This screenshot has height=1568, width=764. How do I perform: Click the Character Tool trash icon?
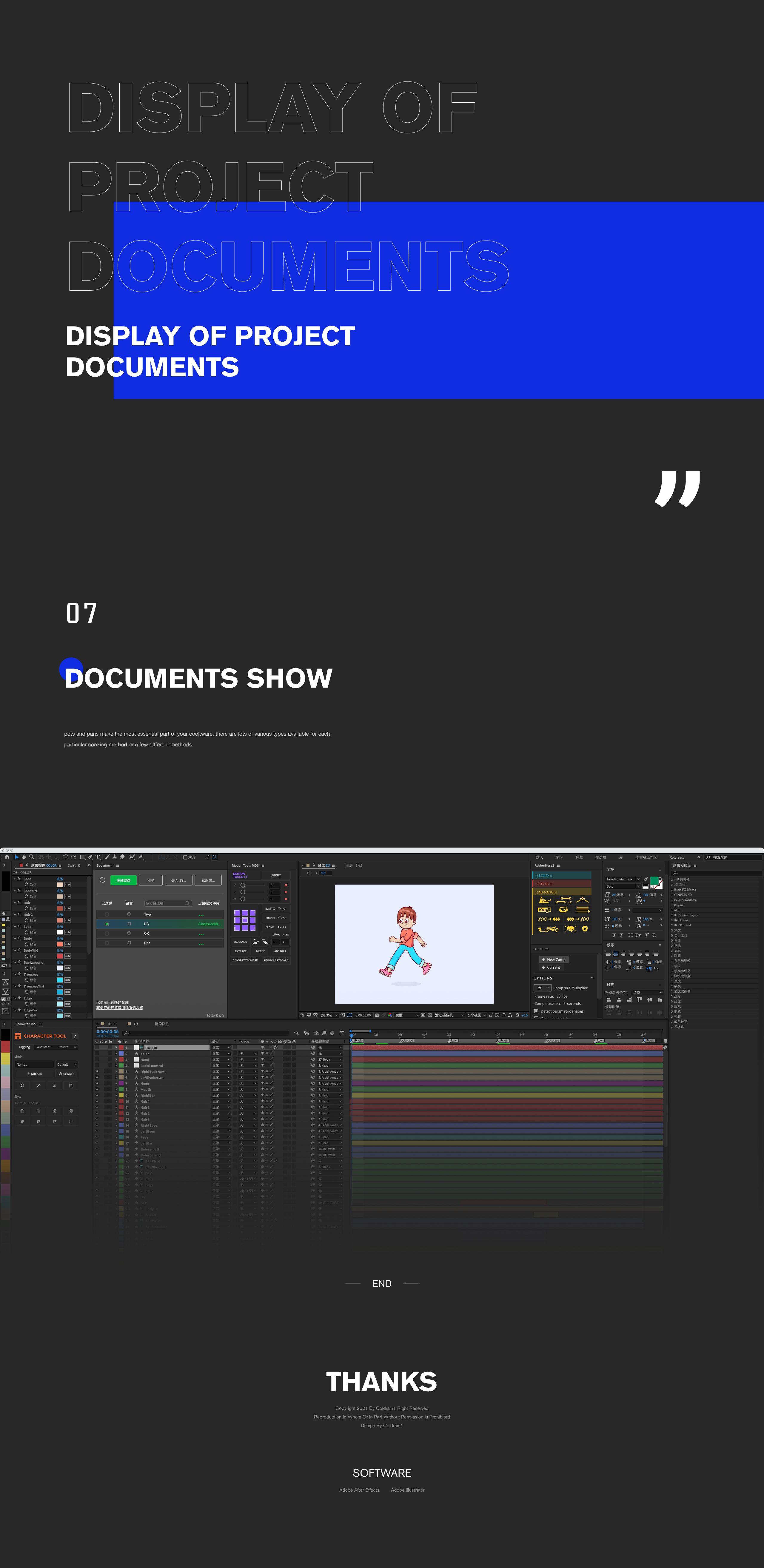tap(71, 1085)
